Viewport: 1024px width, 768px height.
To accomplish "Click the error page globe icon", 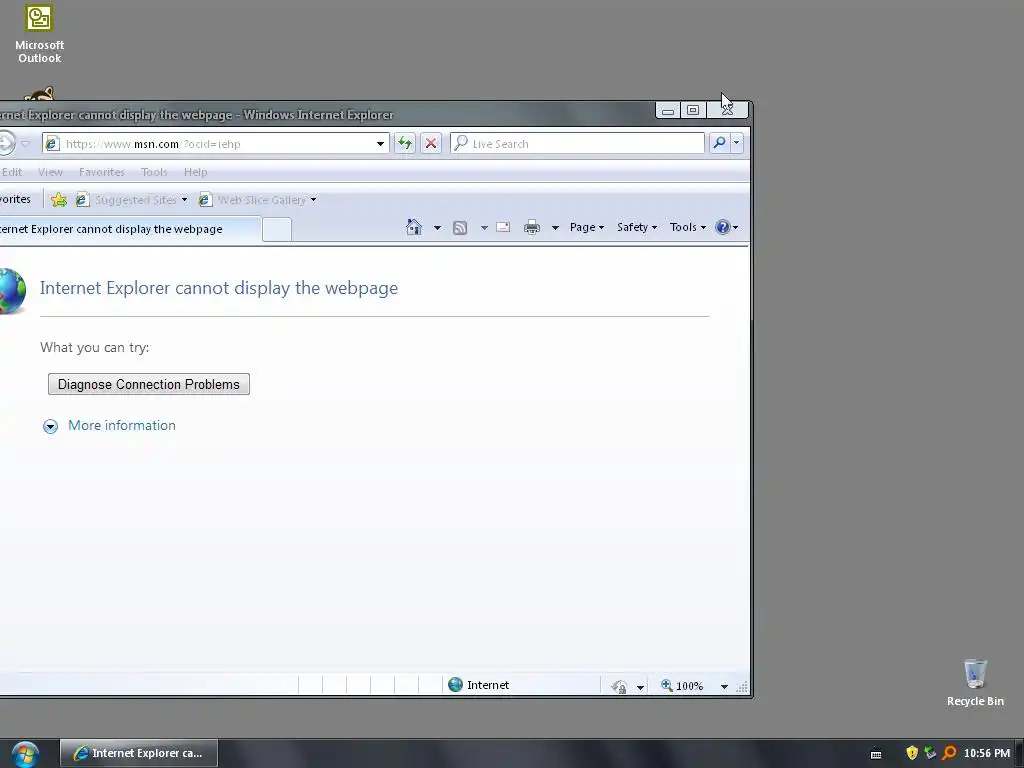I will (11, 291).
